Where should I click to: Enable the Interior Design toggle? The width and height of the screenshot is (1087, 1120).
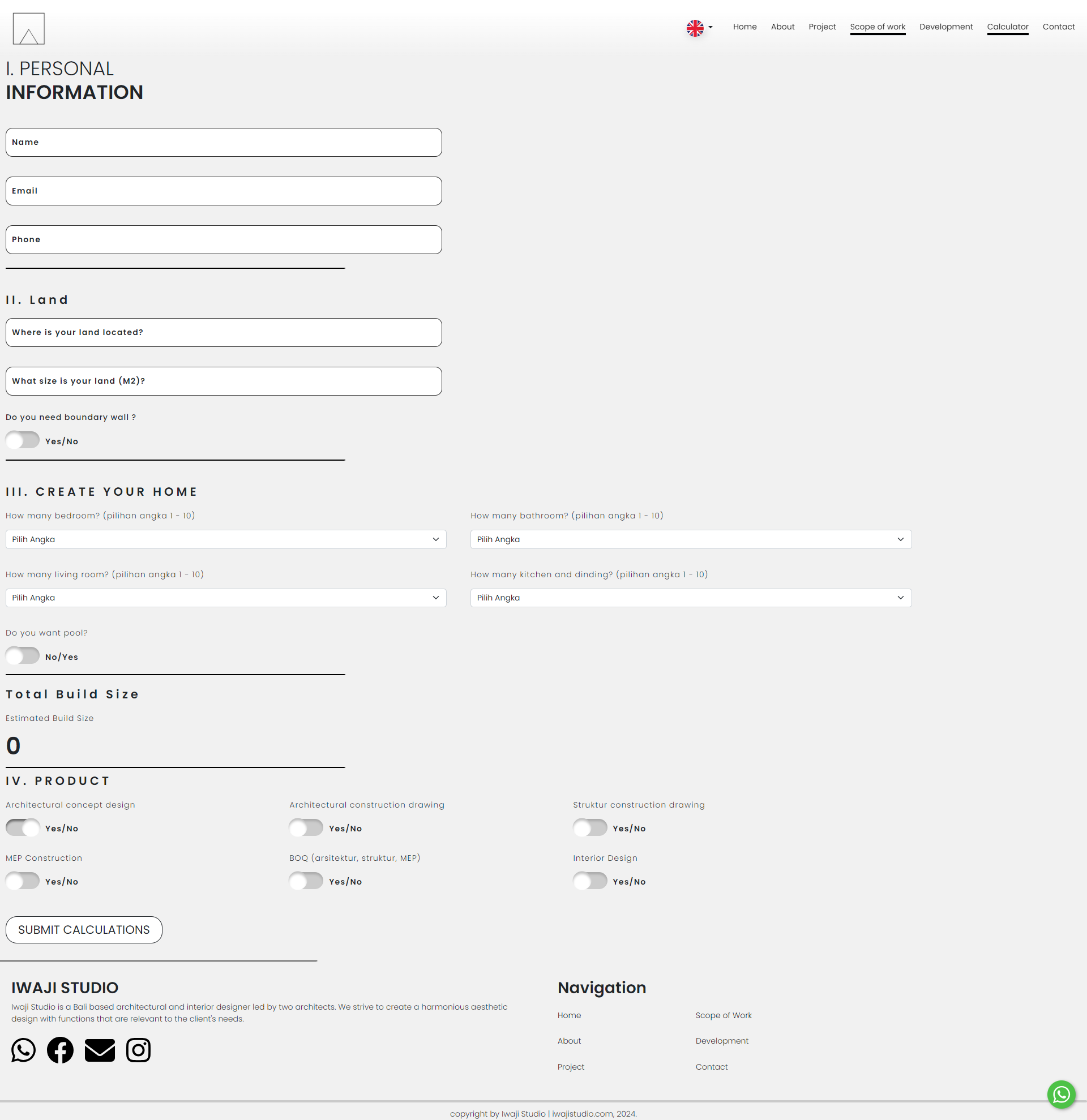point(590,881)
